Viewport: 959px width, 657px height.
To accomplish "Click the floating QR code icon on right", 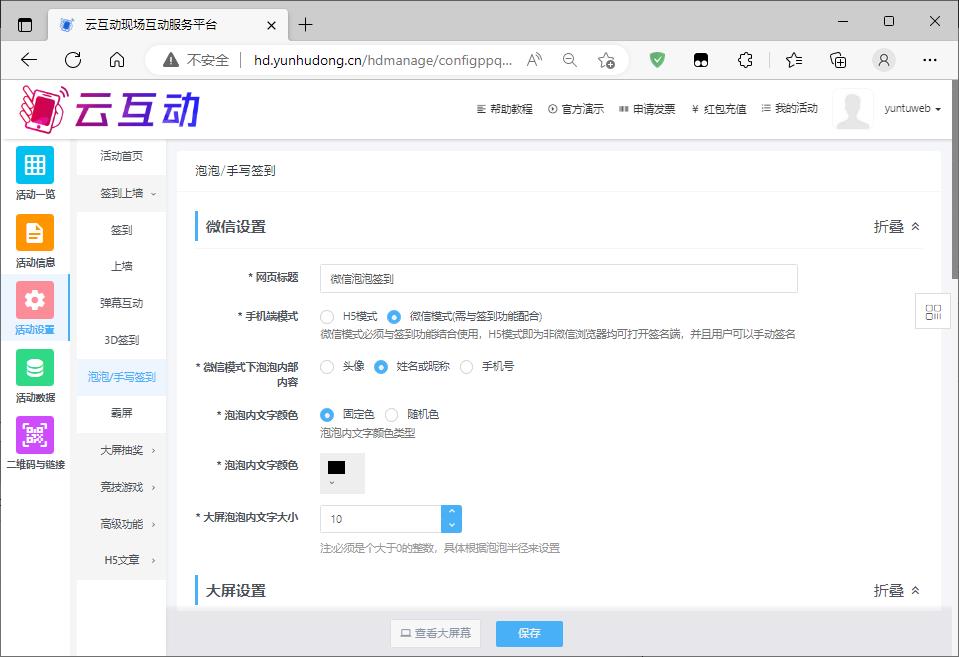I will click(x=933, y=311).
